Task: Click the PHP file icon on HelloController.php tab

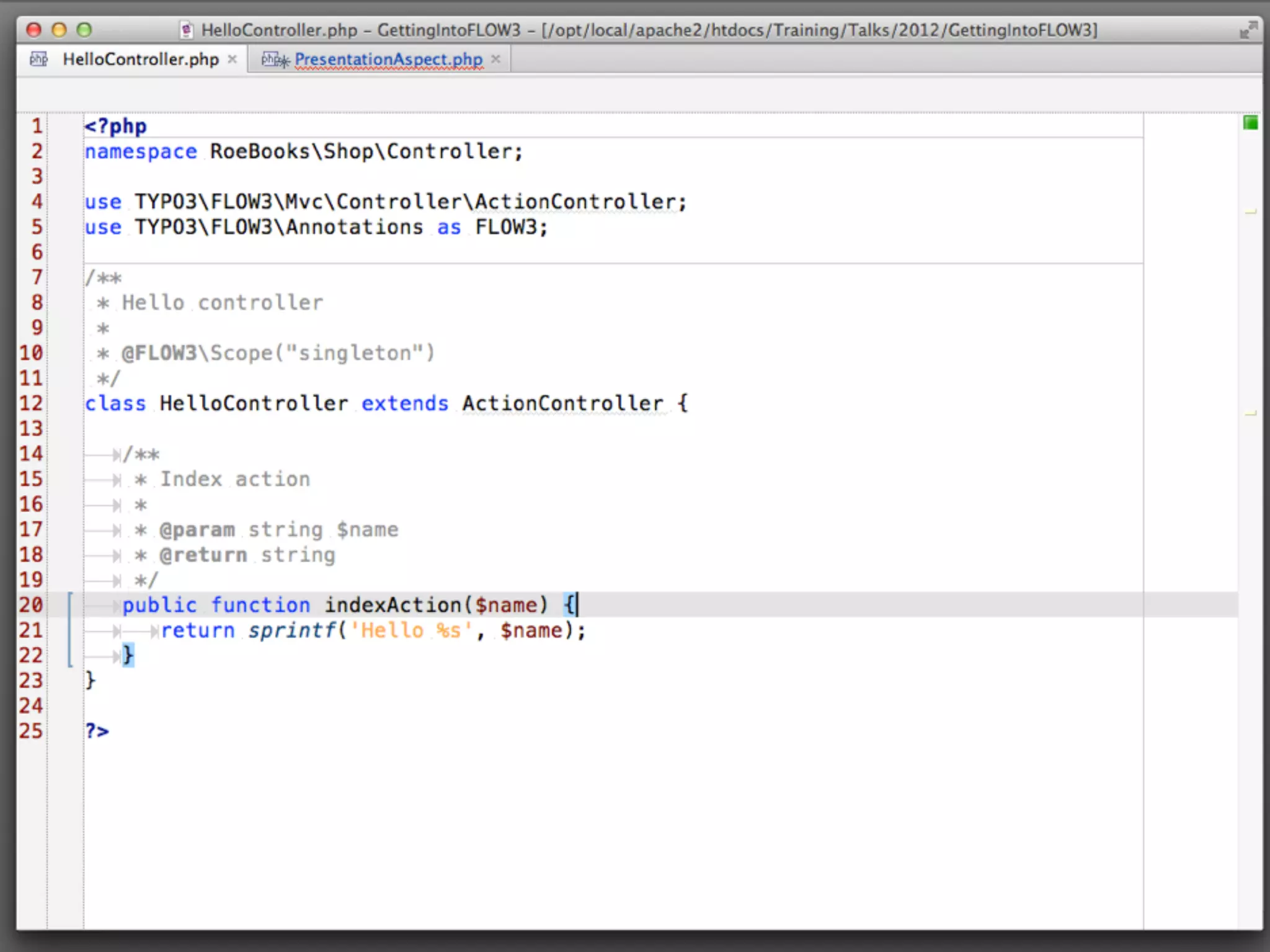Action: tap(39, 59)
